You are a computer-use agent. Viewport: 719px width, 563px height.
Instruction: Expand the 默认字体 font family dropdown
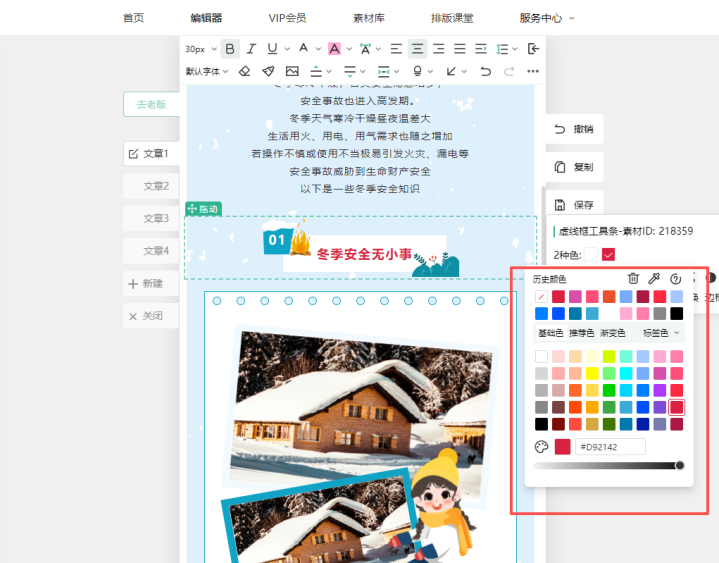coord(208,71)
